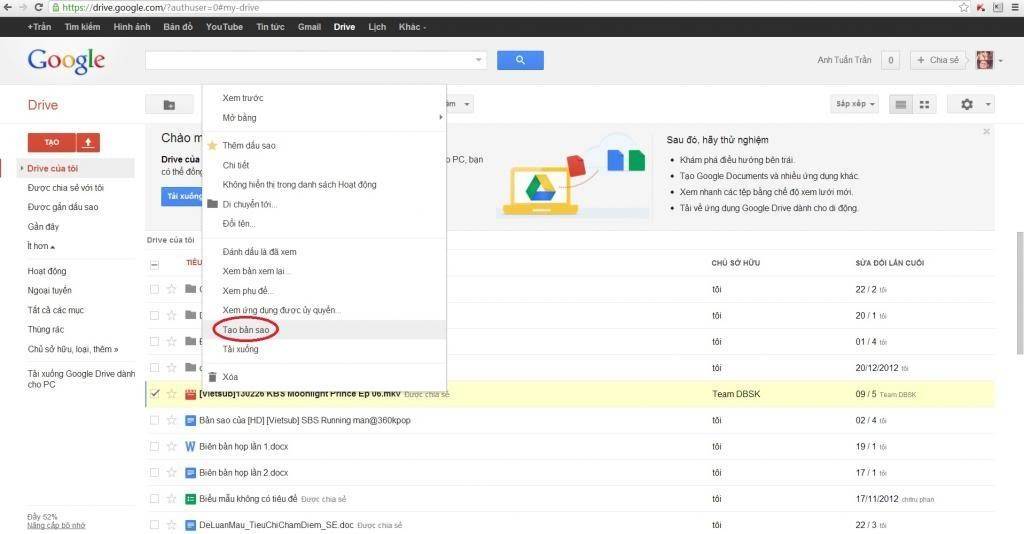Image resolution: width=1024 pixels, height=534 pixels.
Task: Check Biên bản họp lần 2.docx checkbox
Action: point(154,473)
